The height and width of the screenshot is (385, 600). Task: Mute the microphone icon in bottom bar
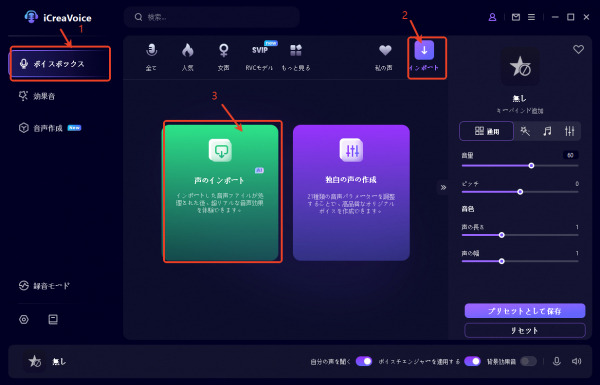pos(557,361)
